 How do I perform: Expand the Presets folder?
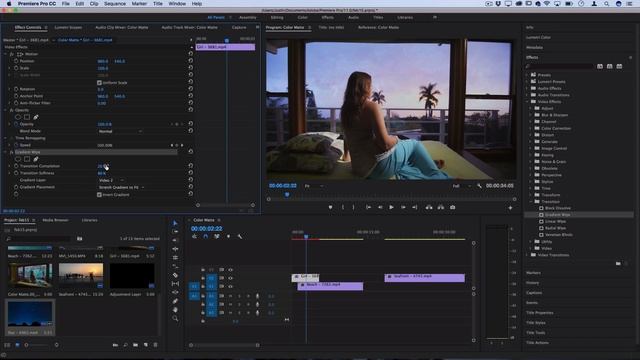(527, 75)
